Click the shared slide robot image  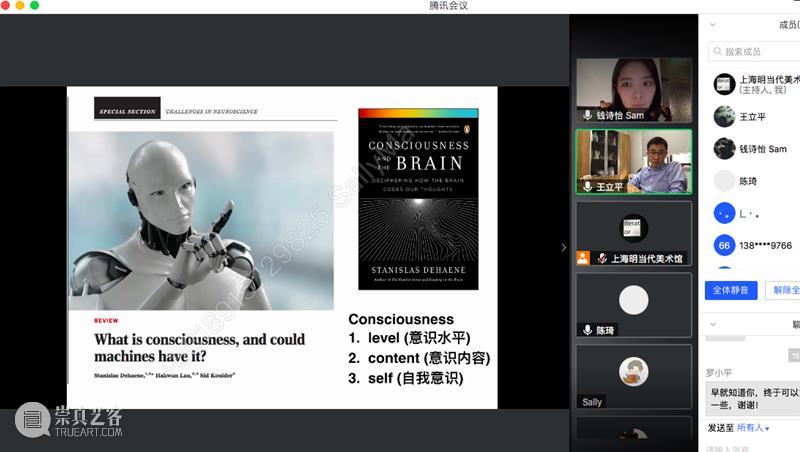point(201,220)
